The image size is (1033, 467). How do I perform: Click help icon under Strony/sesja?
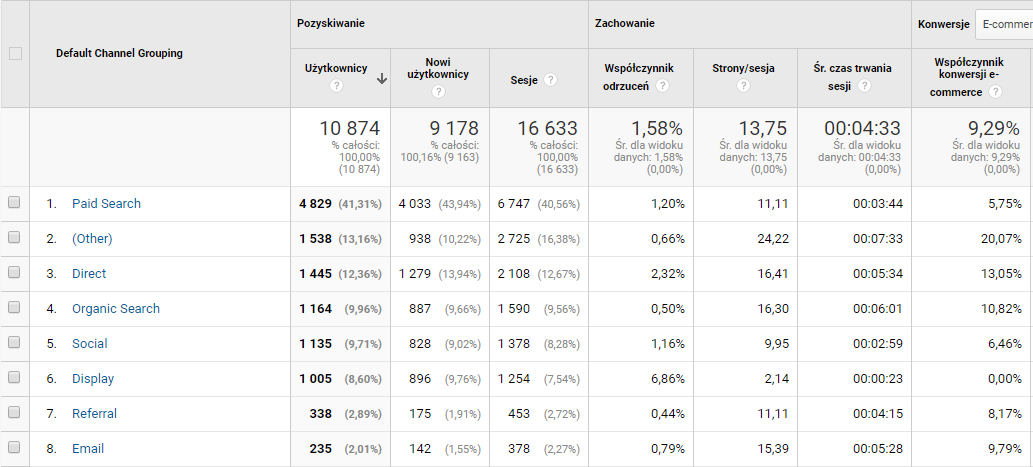tap(742, 86)
